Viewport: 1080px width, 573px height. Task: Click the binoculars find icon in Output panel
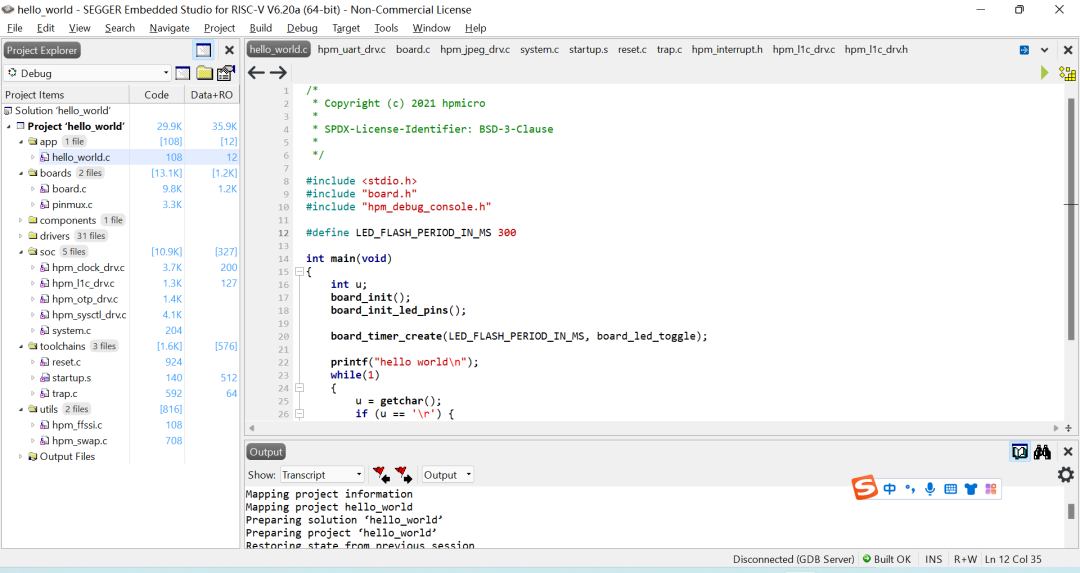pos(1042,452)
